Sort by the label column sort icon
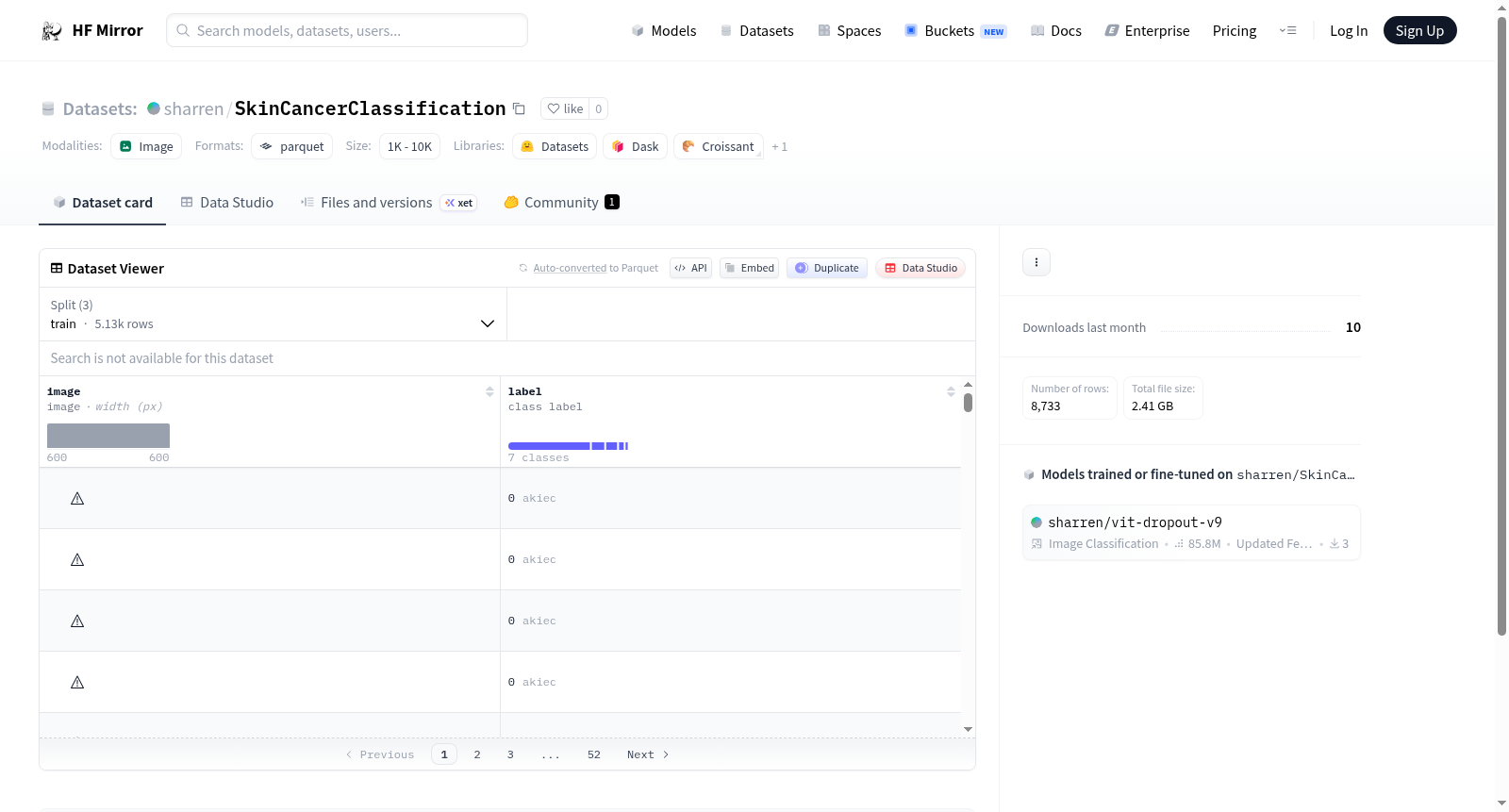Screen dimensions: 1509x812 (x=951, y=391)
